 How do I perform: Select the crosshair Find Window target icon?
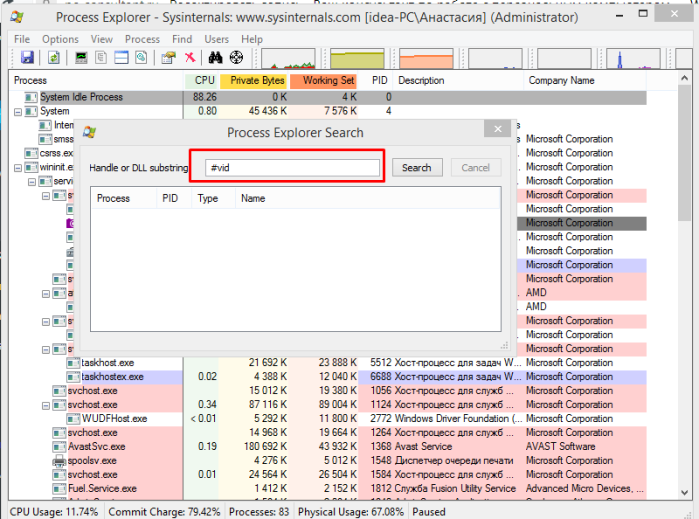tap(236, 58)
